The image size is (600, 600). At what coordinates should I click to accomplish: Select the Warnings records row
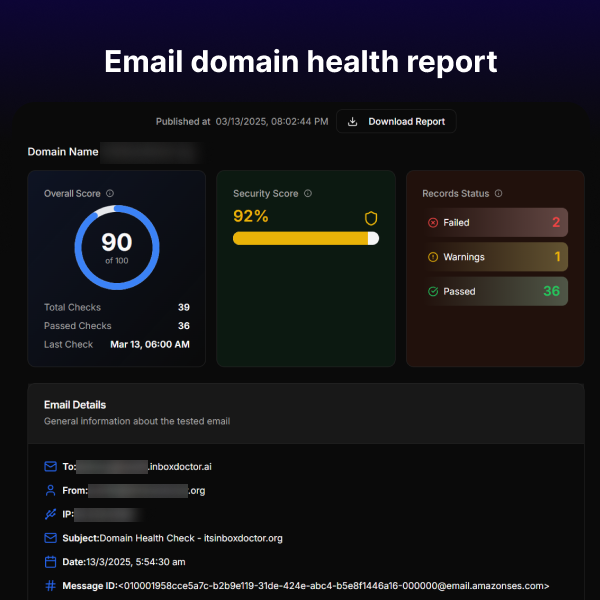pos(495,257)
